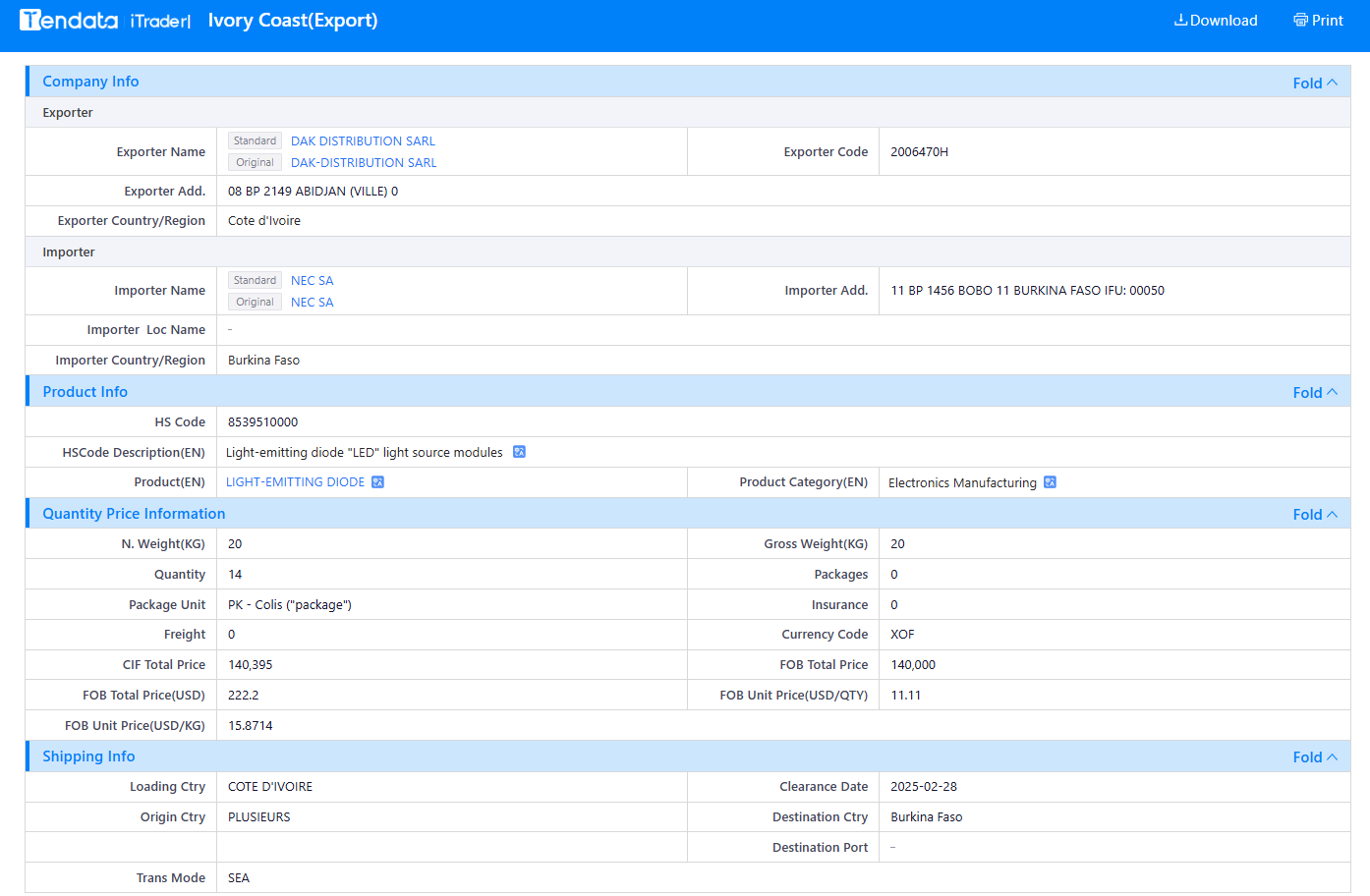Open standard exporter DAK DISTRIBUTION SARL

[363, 141]
